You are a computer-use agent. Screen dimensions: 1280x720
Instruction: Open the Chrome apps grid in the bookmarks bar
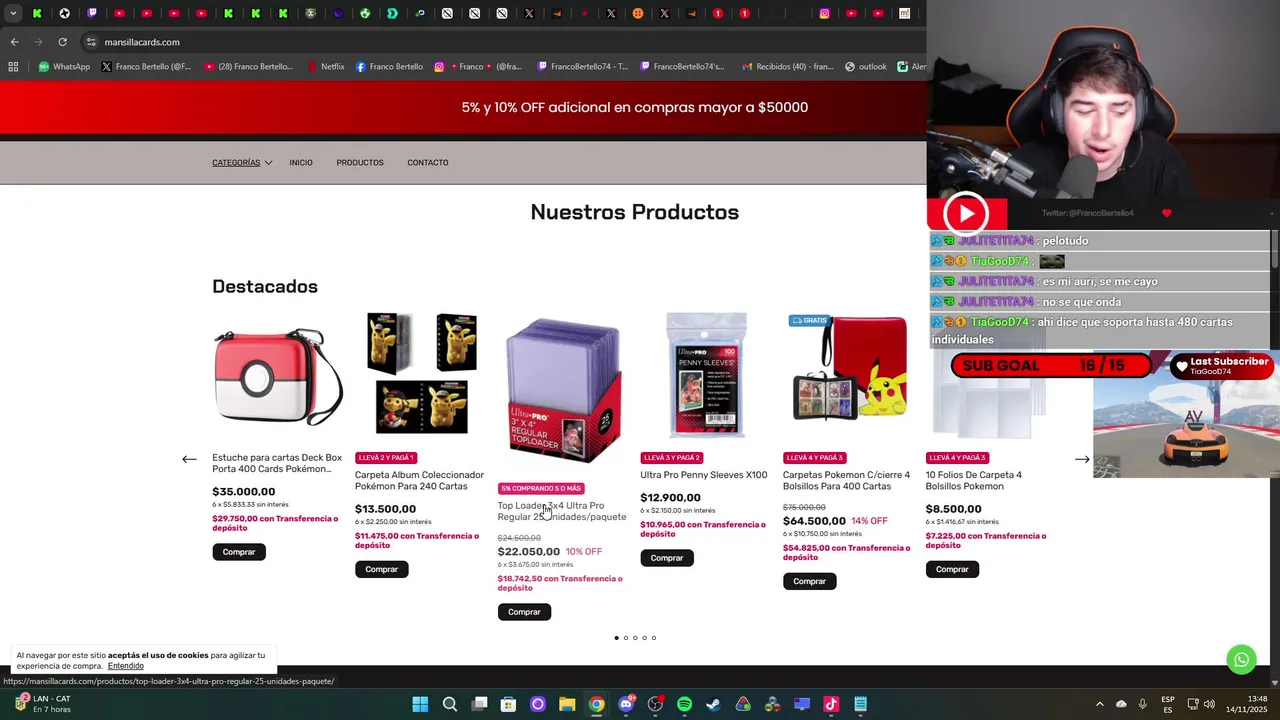pos(13,67)
